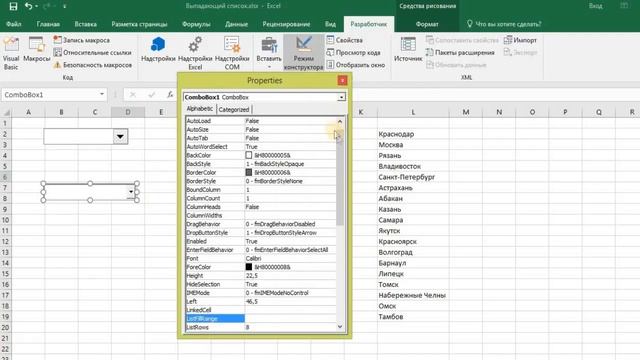Open the File (Файл) tab
Image resolution: width=640 pixels, height=360 pixels.
(x=13, y=24)
